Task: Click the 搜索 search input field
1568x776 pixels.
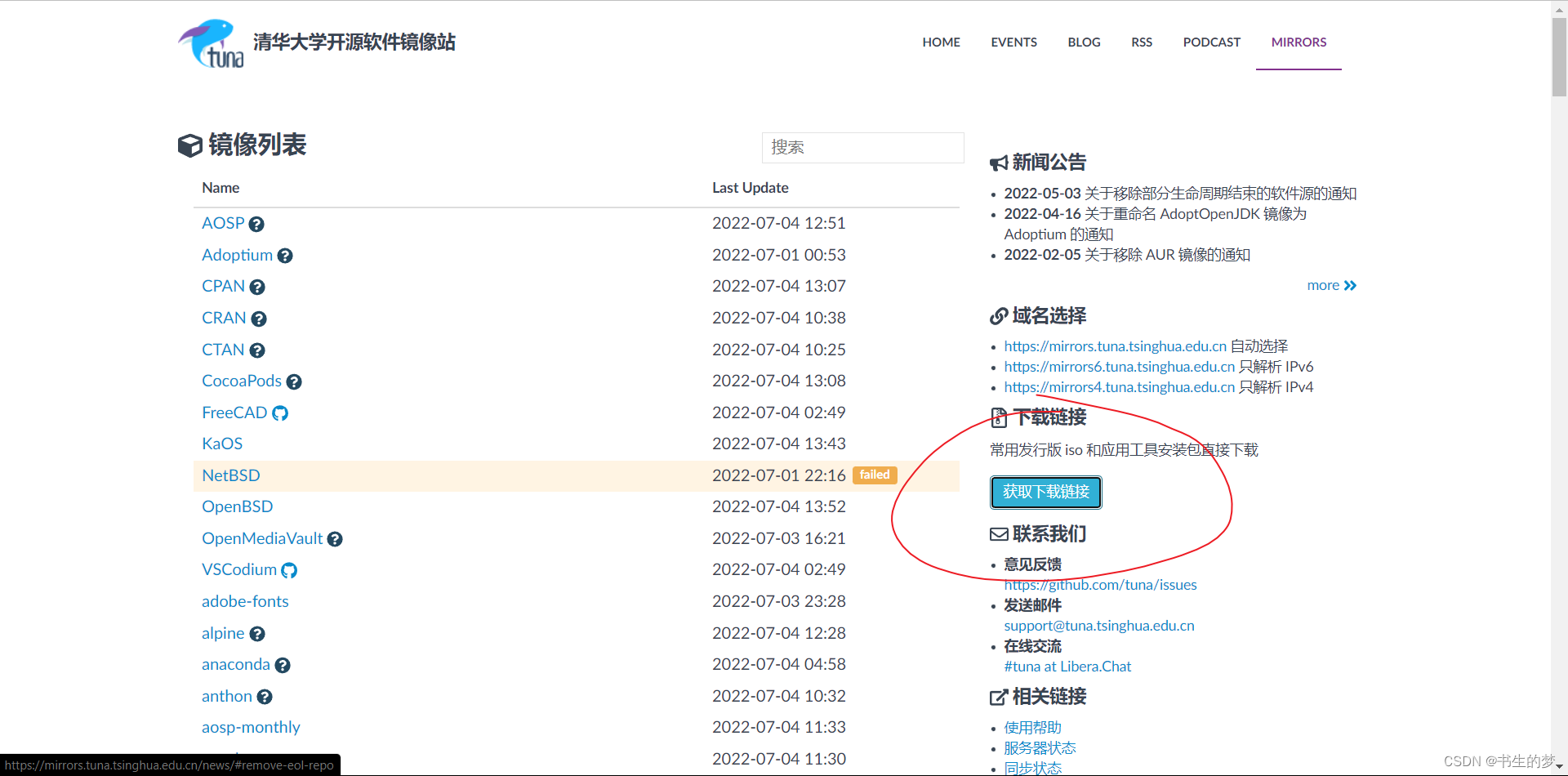Action: pyautogui.click(x=862, y=148)
